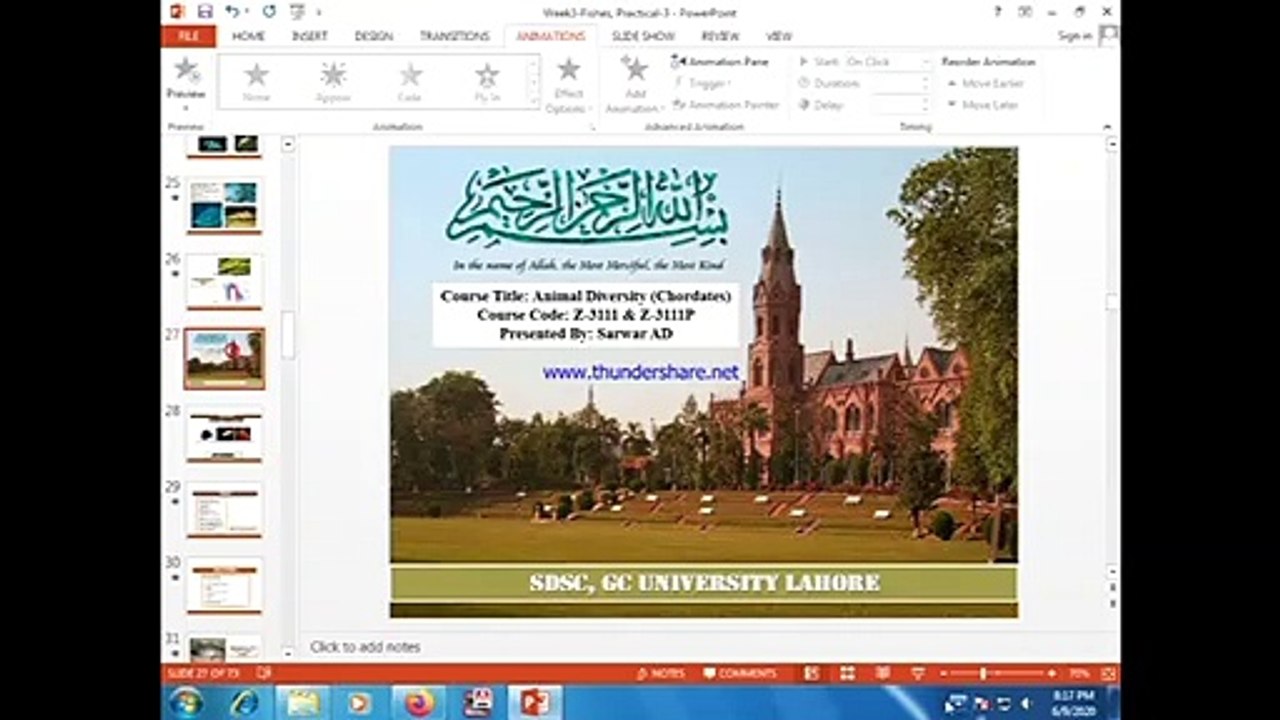Select slide 25 thumbnail

click(224, 205)
